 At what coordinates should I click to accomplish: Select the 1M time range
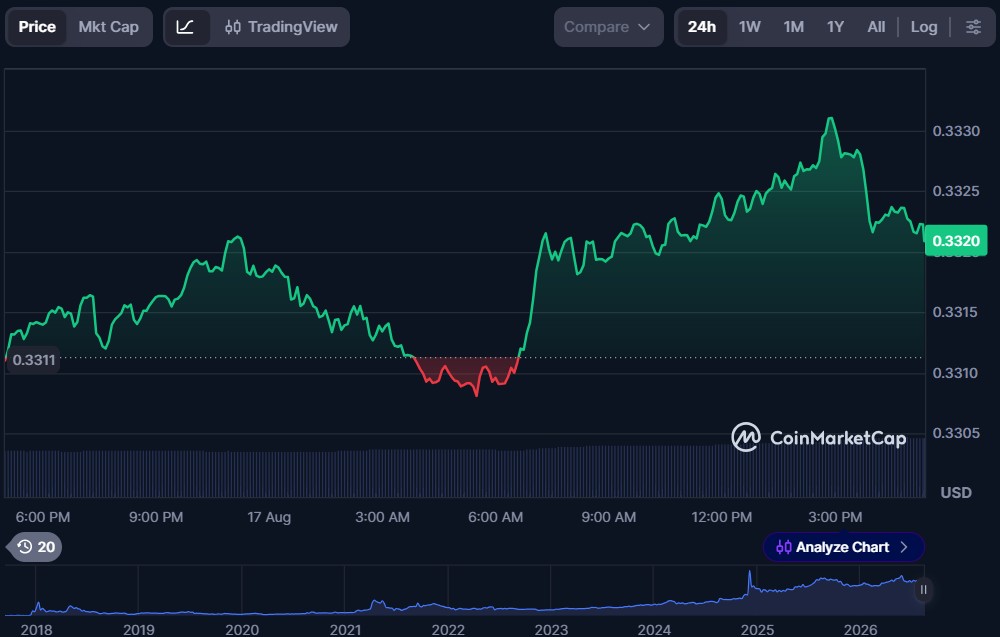coord(793,27)
